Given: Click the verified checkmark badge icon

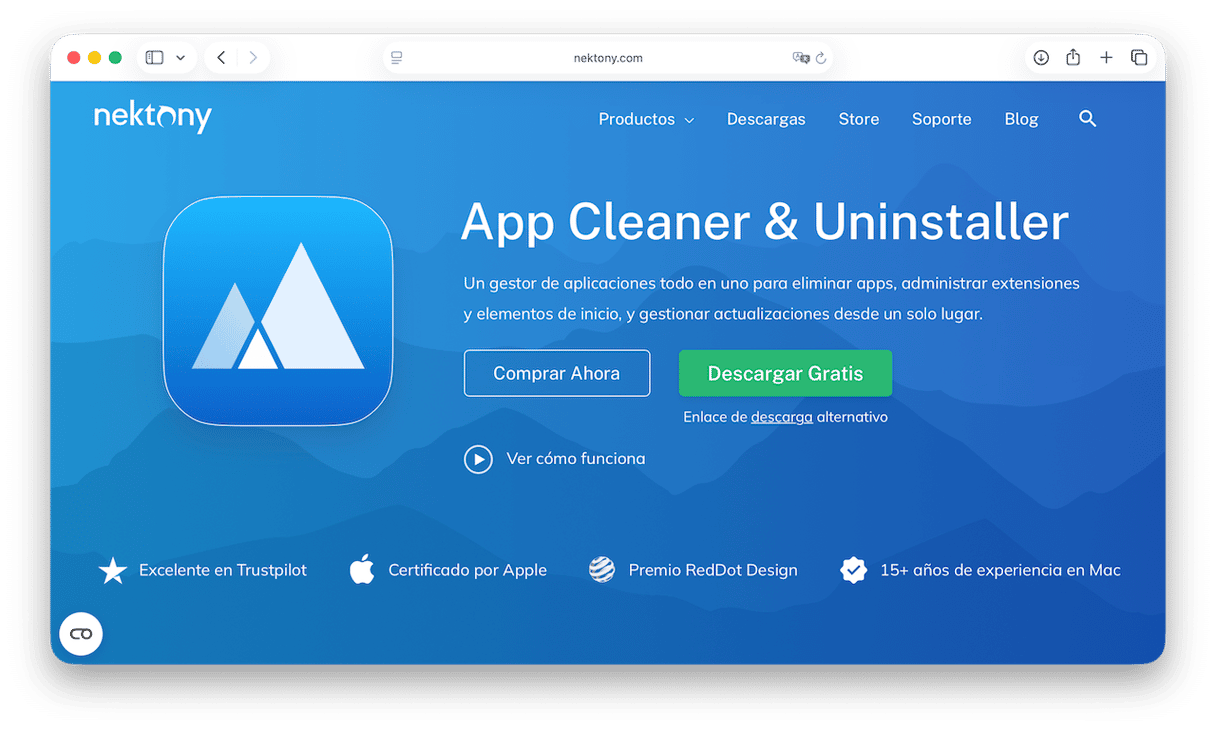Looking at the screenshot, I should (x=853, y=570).
